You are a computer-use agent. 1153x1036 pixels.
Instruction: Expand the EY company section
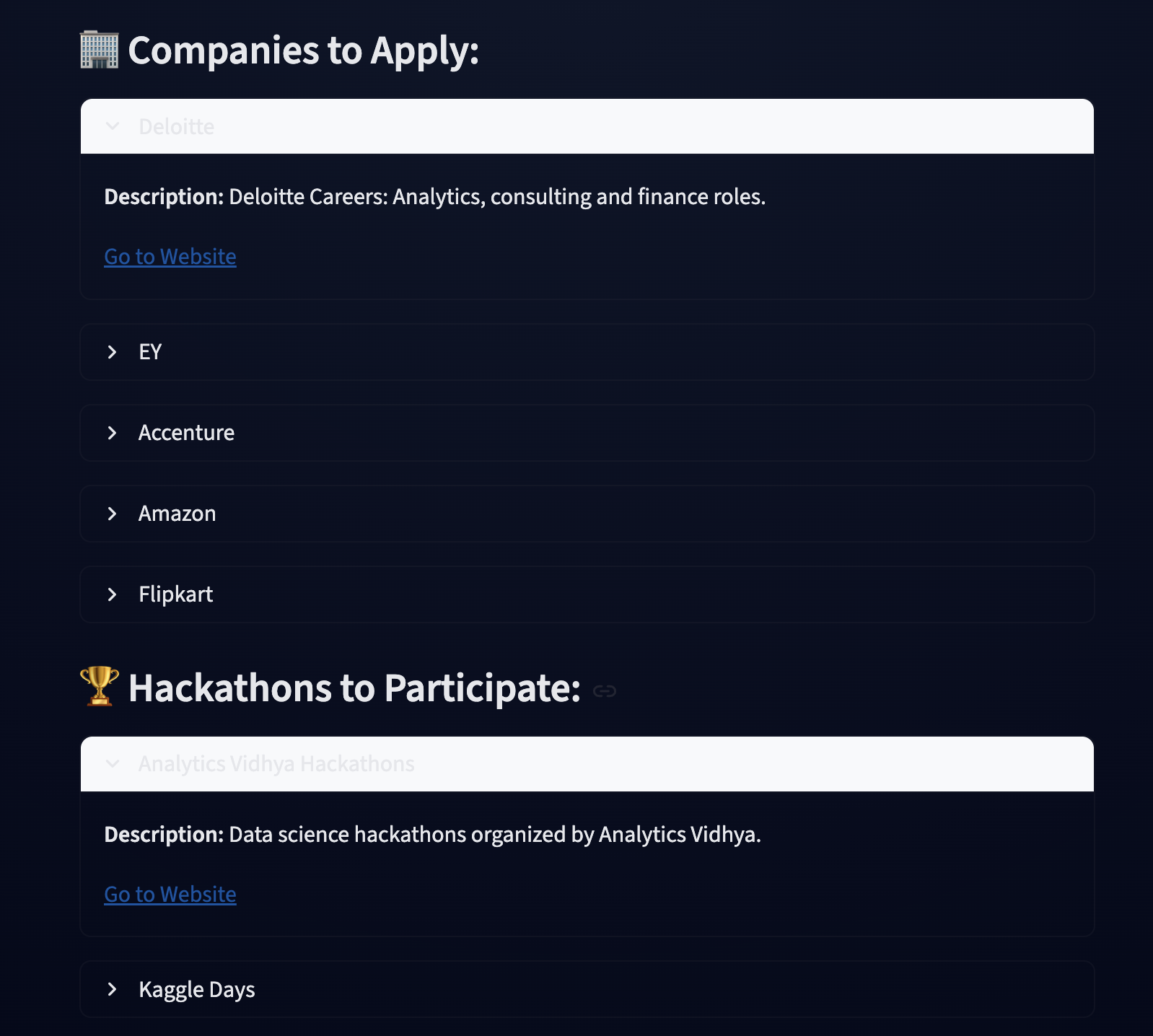point(587,352)
